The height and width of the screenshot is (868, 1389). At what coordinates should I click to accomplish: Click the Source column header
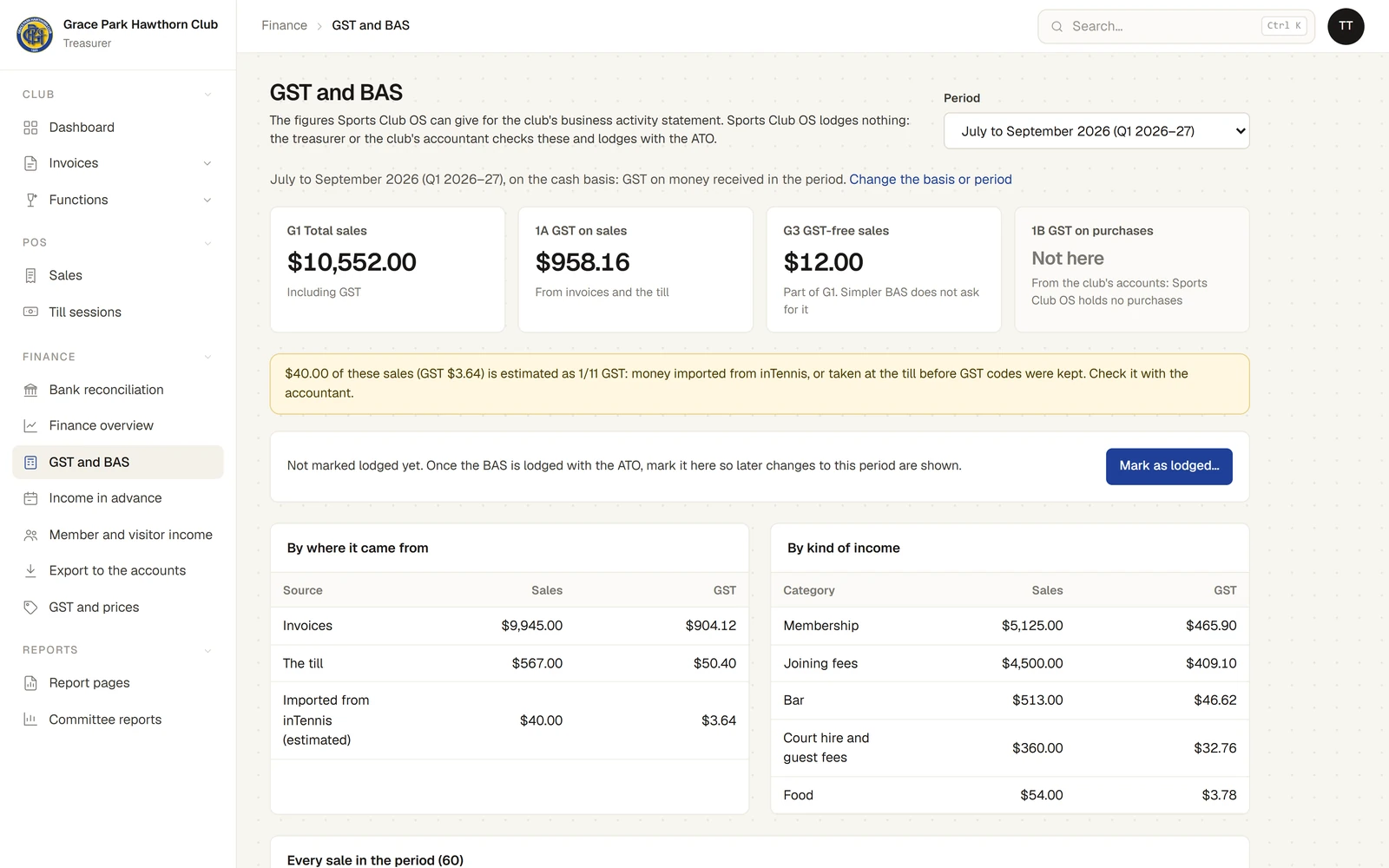302,590
